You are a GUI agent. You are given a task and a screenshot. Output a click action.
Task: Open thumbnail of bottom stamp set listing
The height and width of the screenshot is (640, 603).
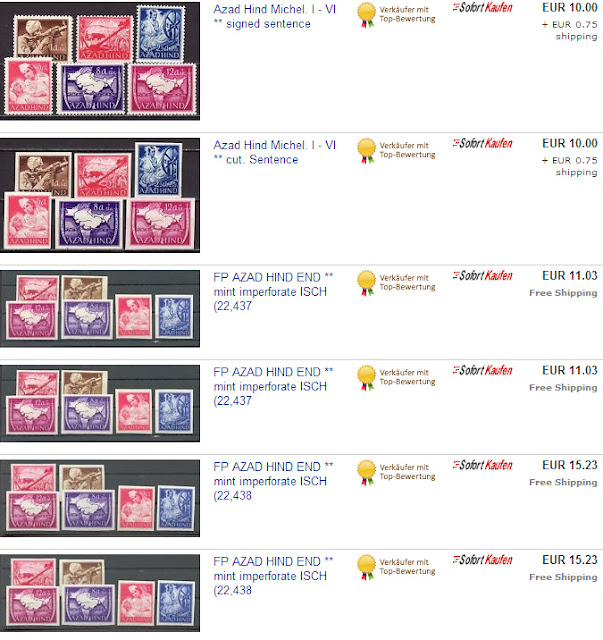(x=100, y=593)
